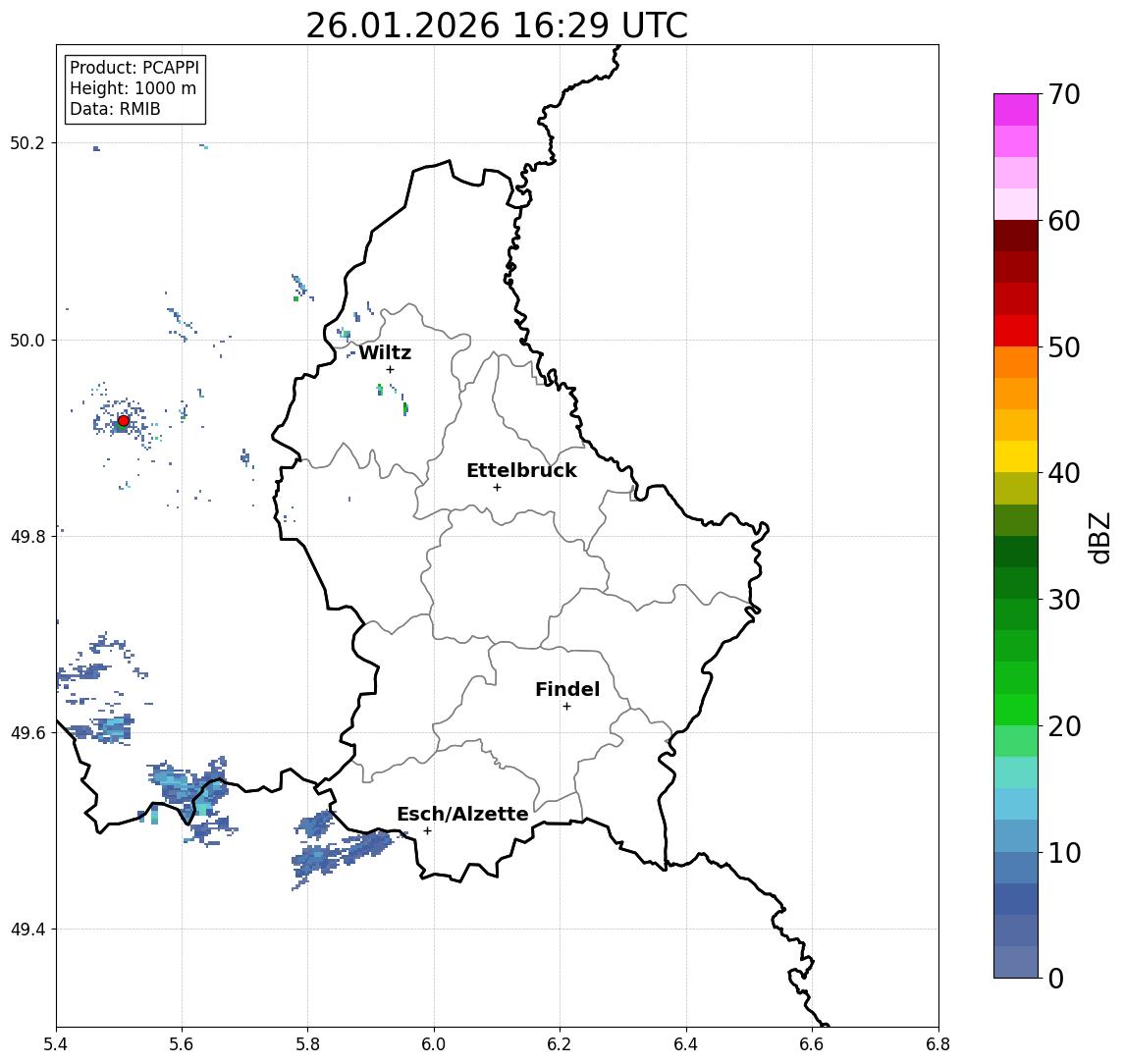Click the 50.0 latitude axis label
Screen dimensions: 1124x1064
pos(27,340)
